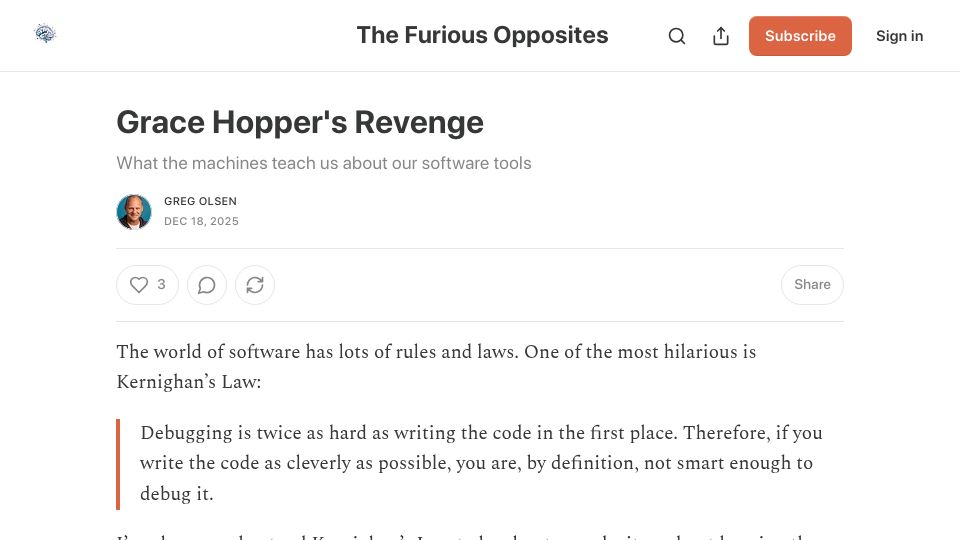Click the Sign in link

pyautogui.click(x=899, y=36)
